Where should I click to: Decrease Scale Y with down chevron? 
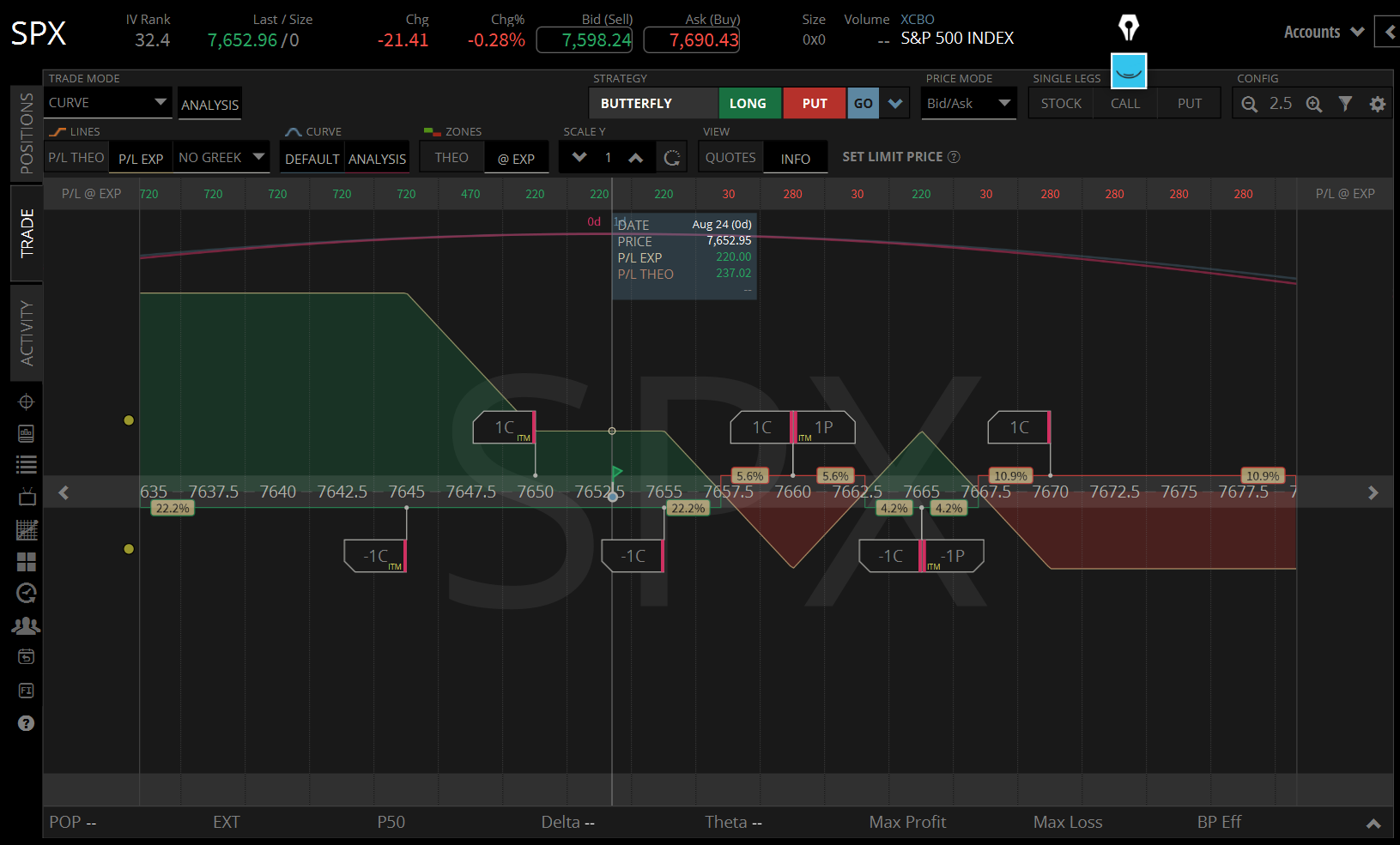click(579, 158)
